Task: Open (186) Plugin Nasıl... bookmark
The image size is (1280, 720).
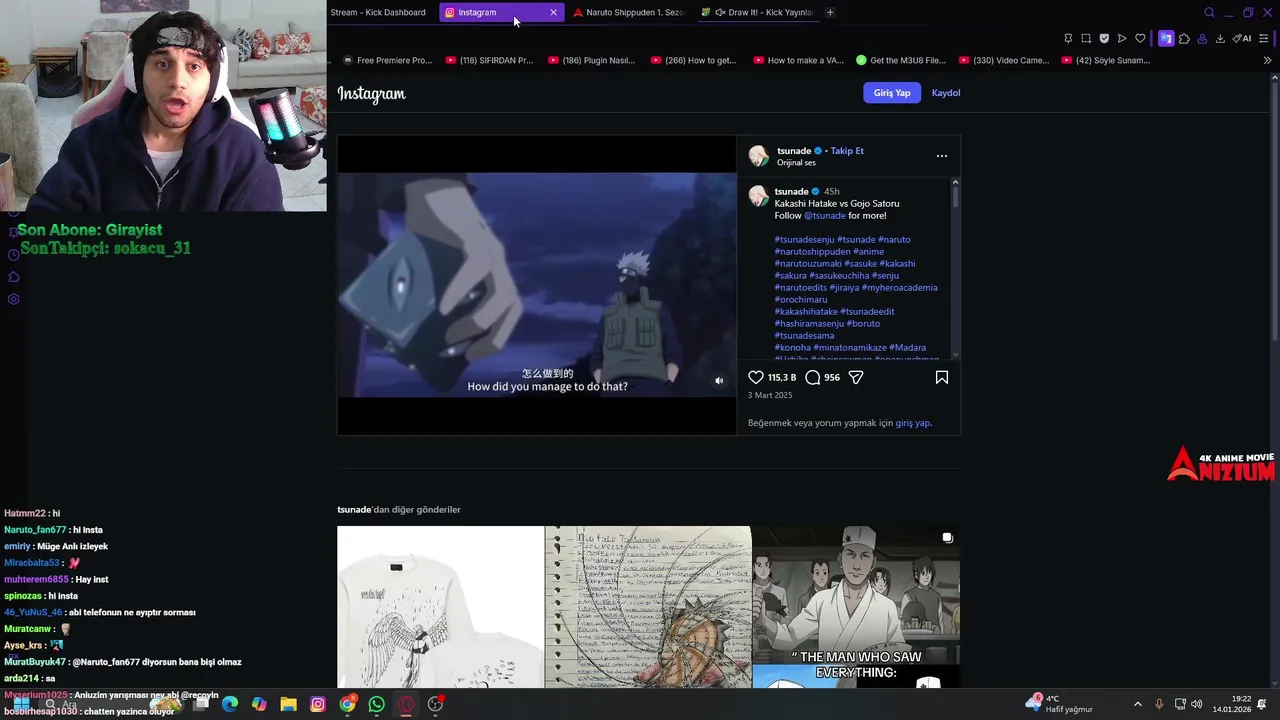Action: pyautogui.click(x=591, y=60)
